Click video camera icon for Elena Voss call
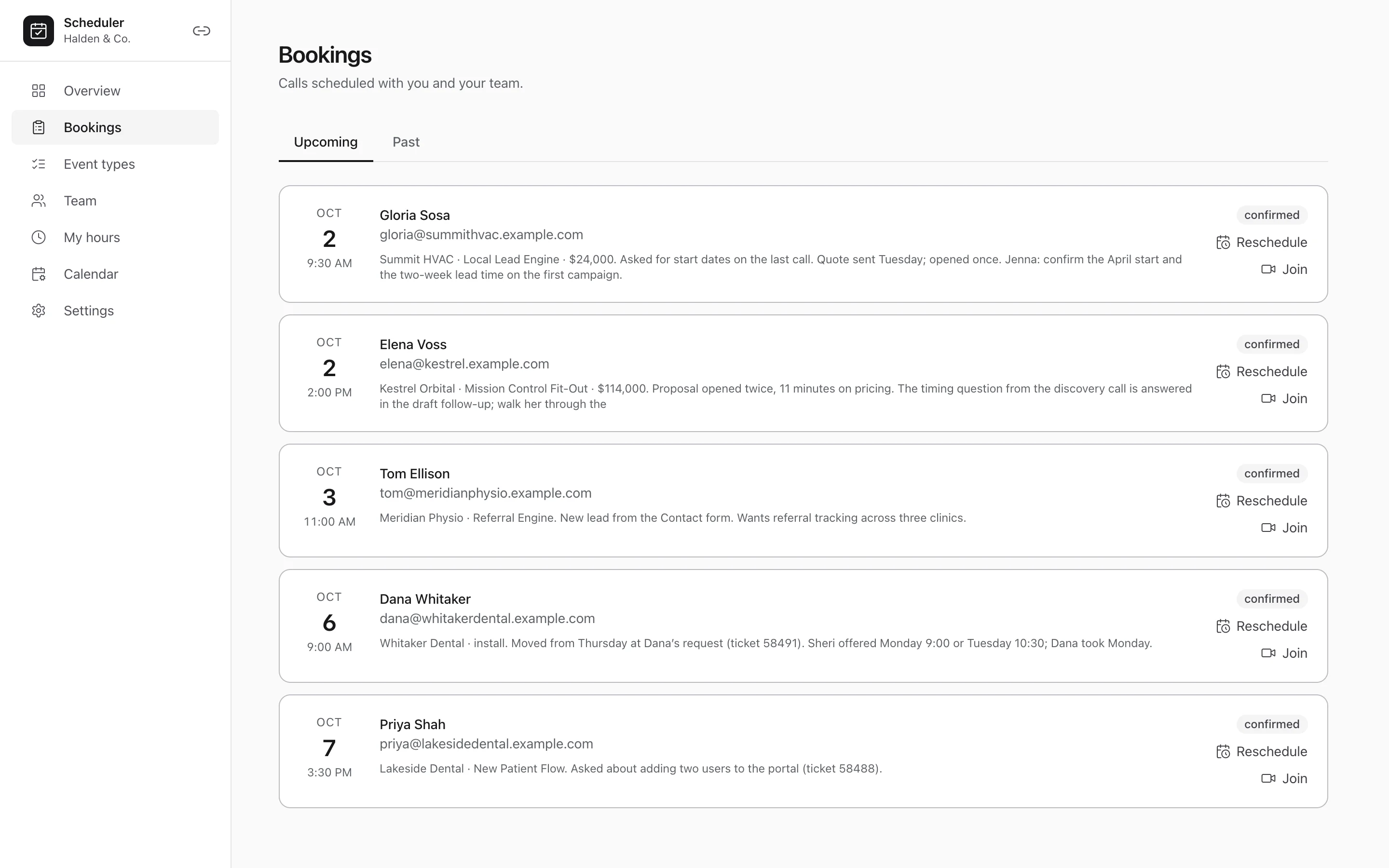 [x=1268, y=398]
